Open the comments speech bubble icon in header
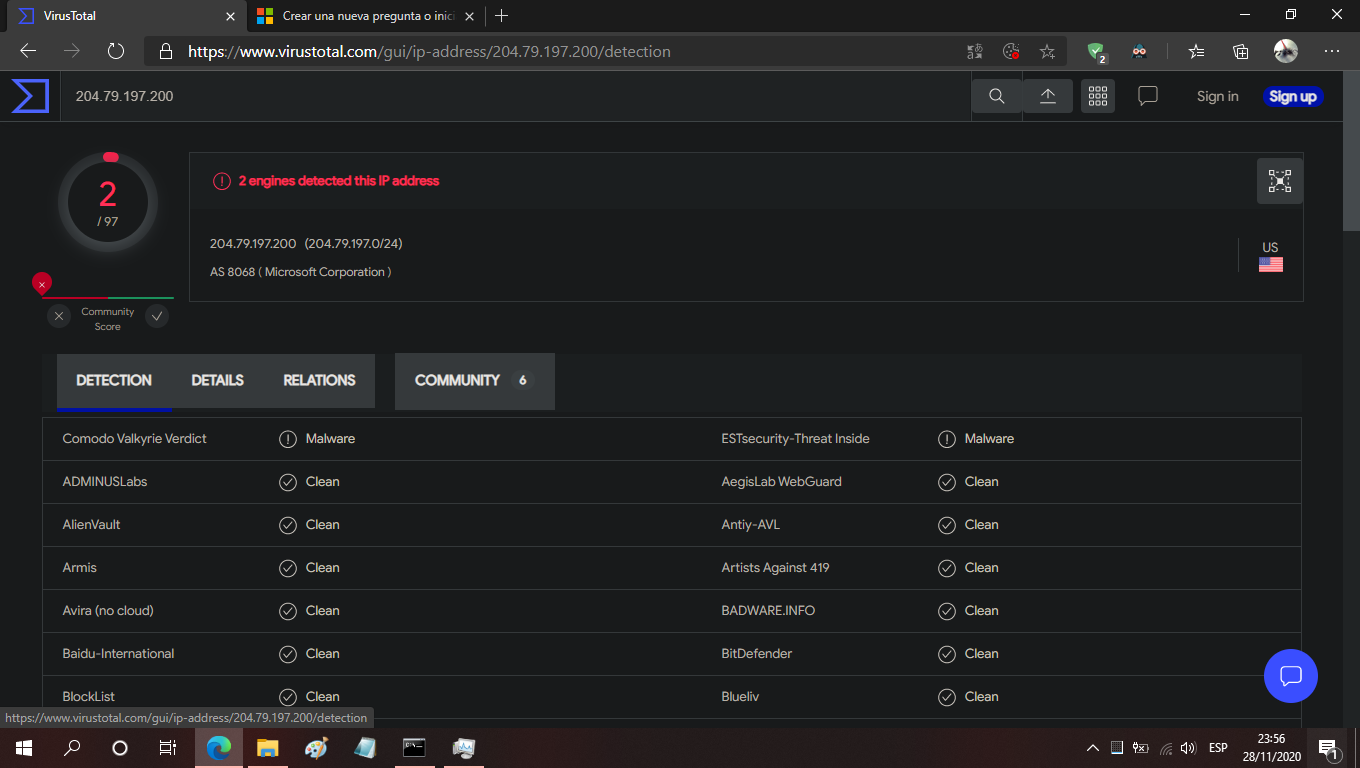1360x768 pixels. click(x=1148, y=96)
